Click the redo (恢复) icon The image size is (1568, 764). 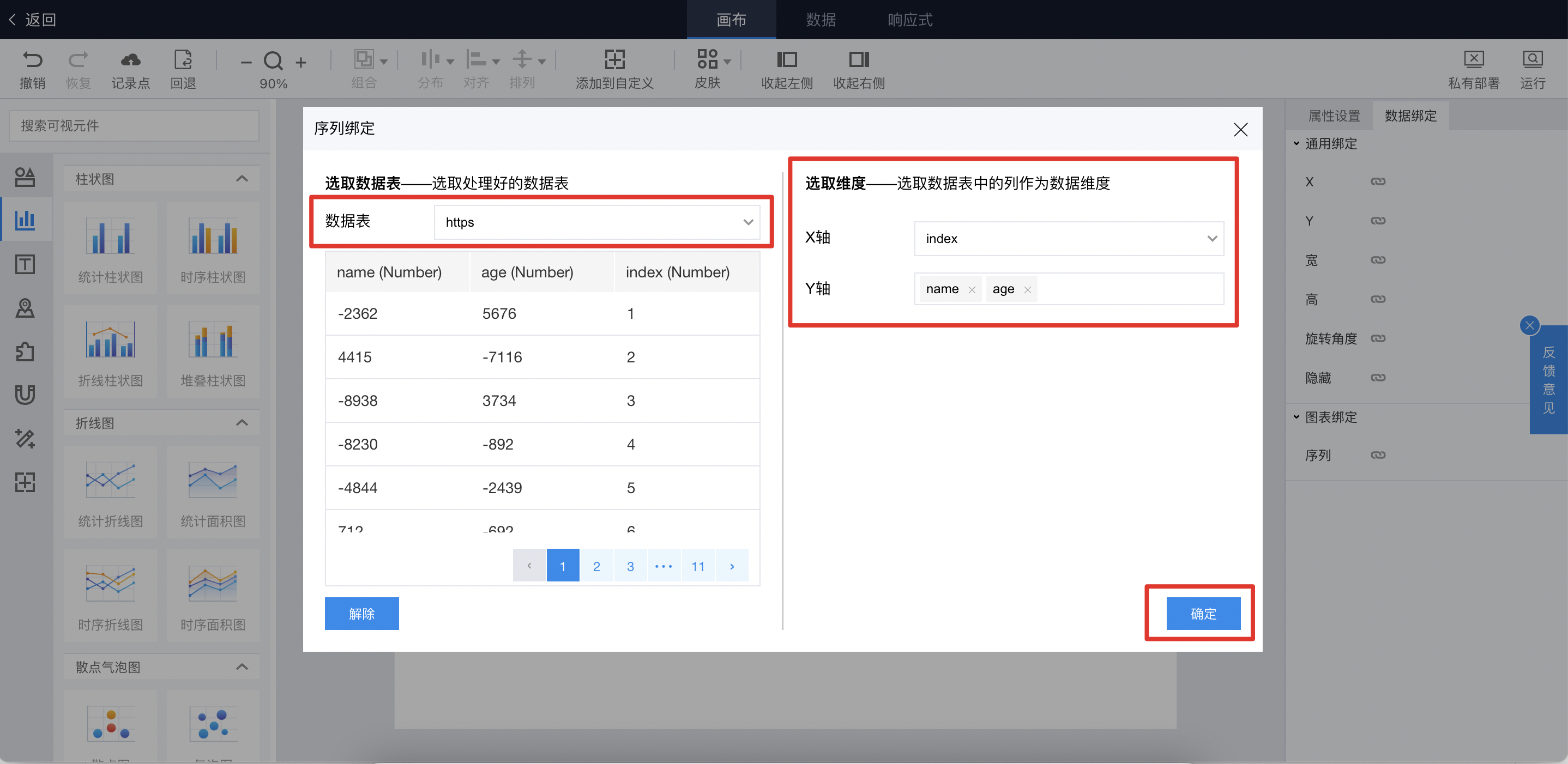pyautogui.click(x=78, y=59)
